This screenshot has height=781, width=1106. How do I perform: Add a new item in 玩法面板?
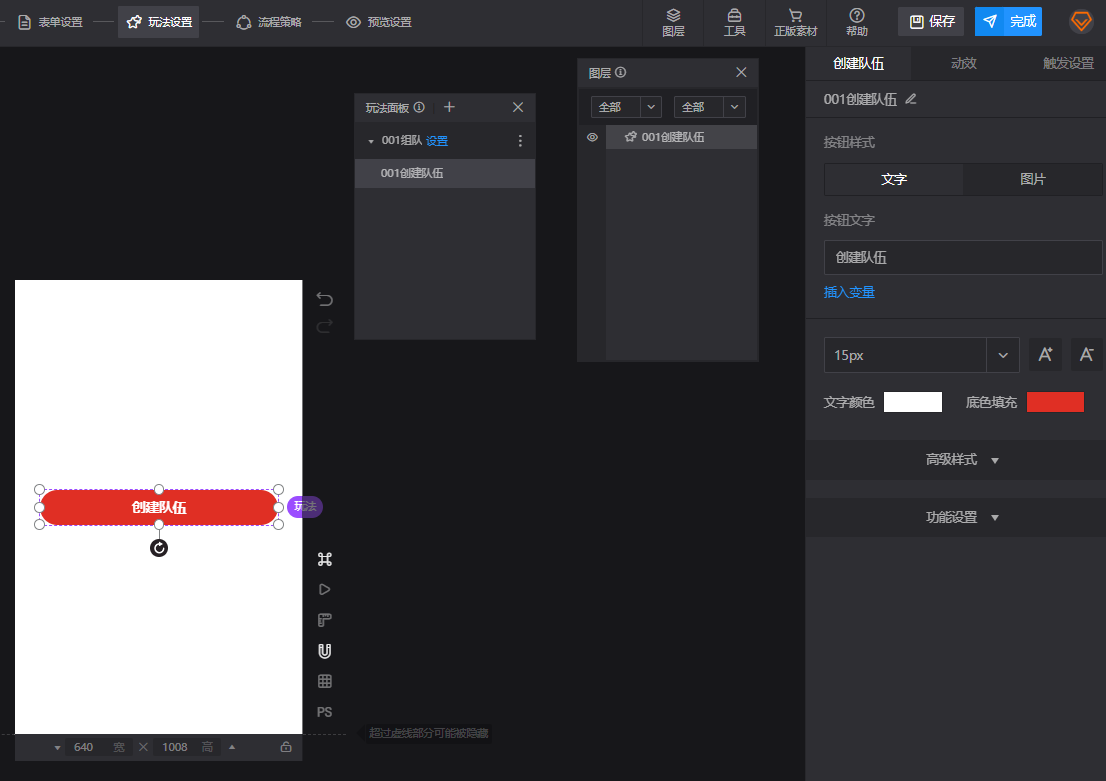pos(449,107)
